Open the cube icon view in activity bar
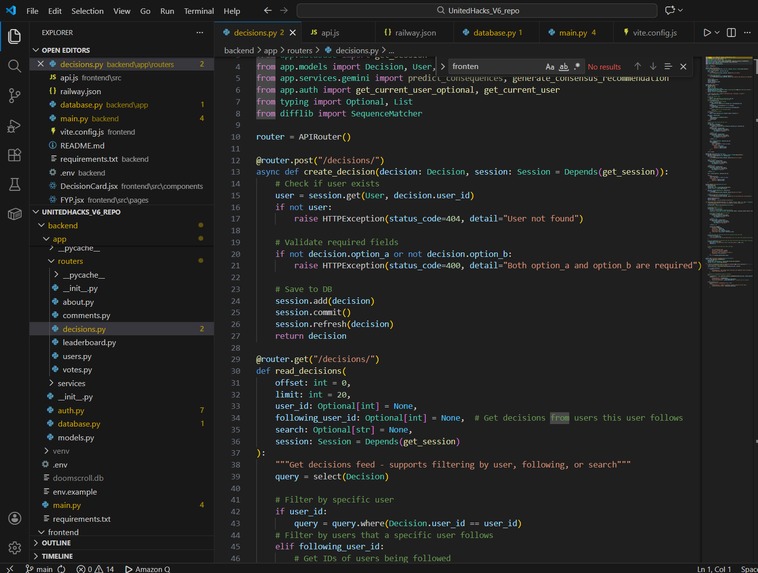 15,214
